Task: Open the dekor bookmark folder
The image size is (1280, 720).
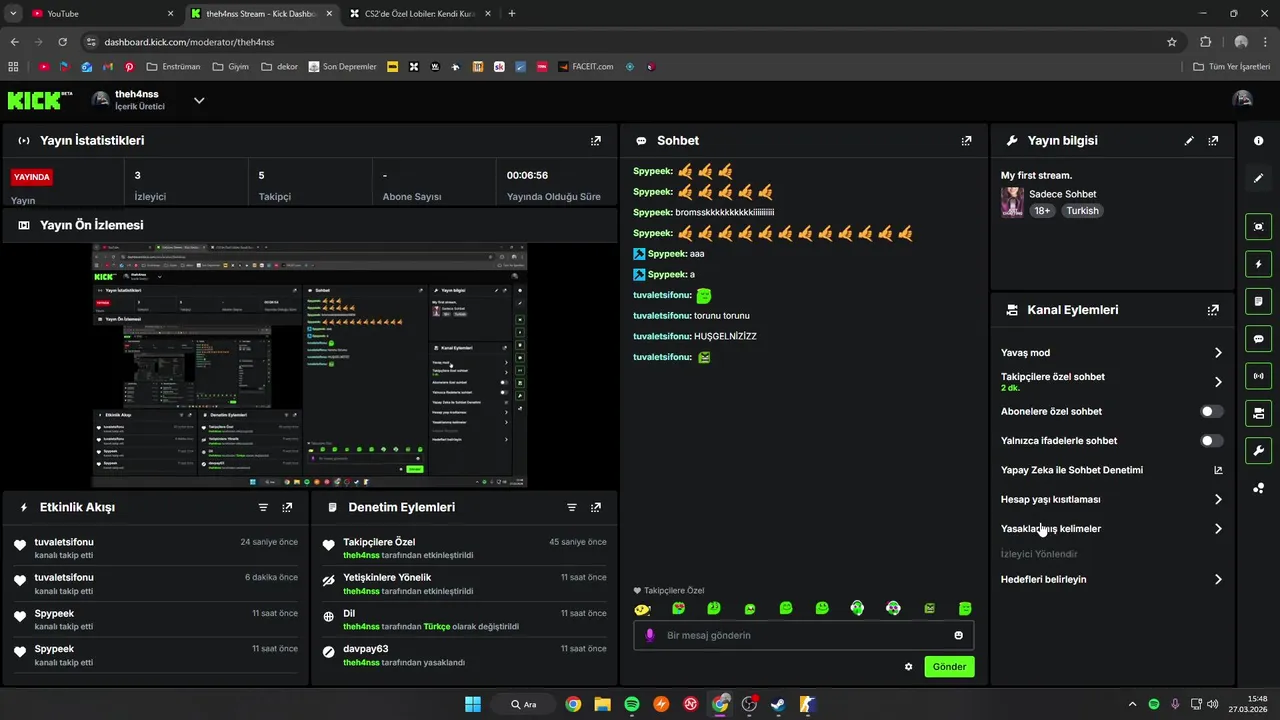Action: (280, 67)
